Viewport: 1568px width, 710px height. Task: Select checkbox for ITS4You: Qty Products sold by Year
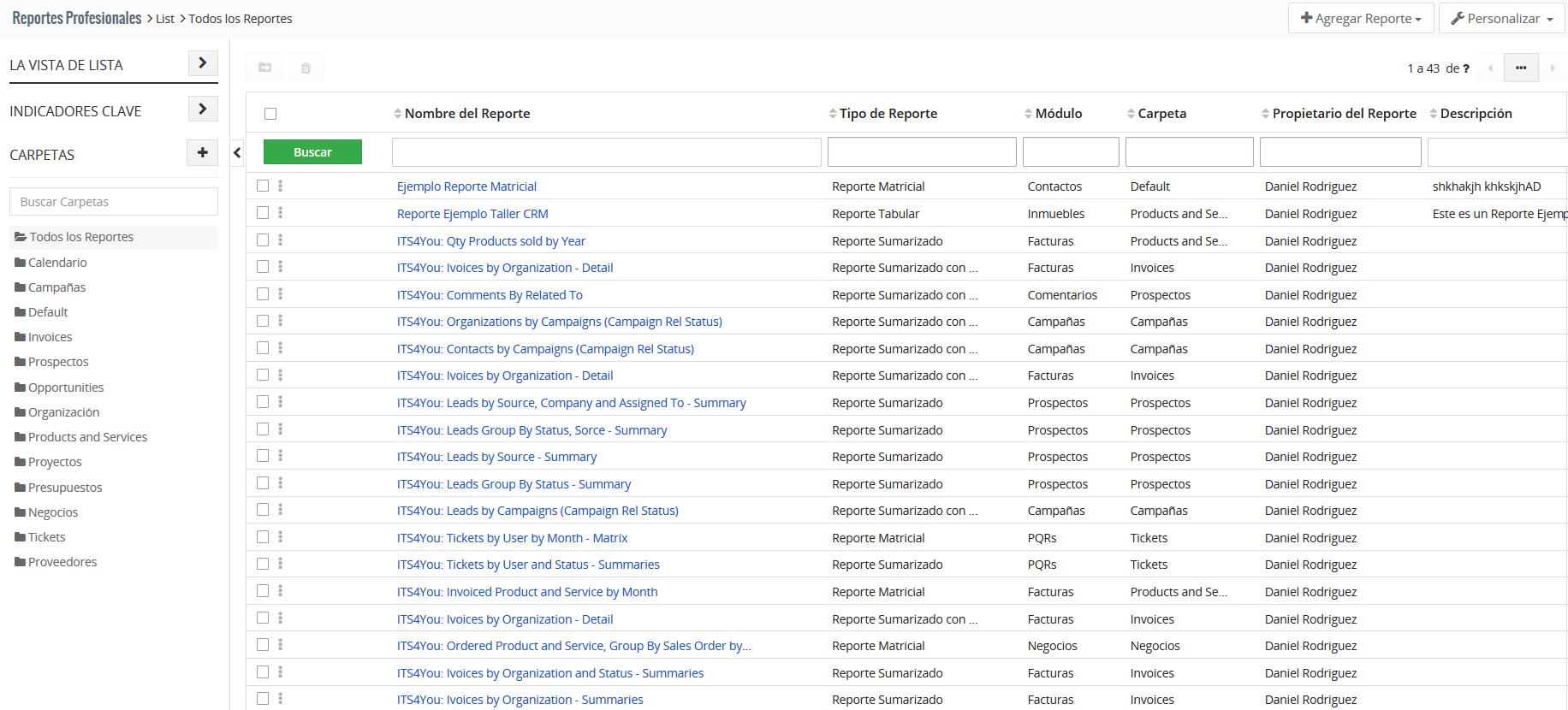click(x=263, y=240)
